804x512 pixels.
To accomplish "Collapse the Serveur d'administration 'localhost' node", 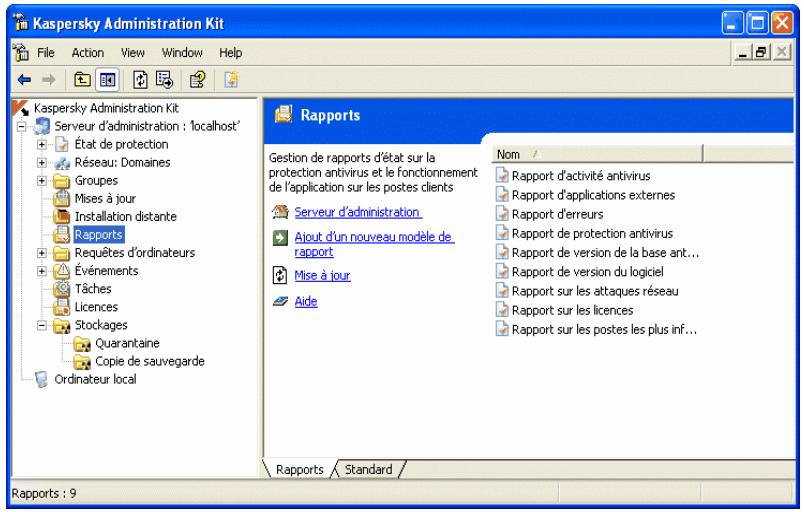I will tap(22, 127).
